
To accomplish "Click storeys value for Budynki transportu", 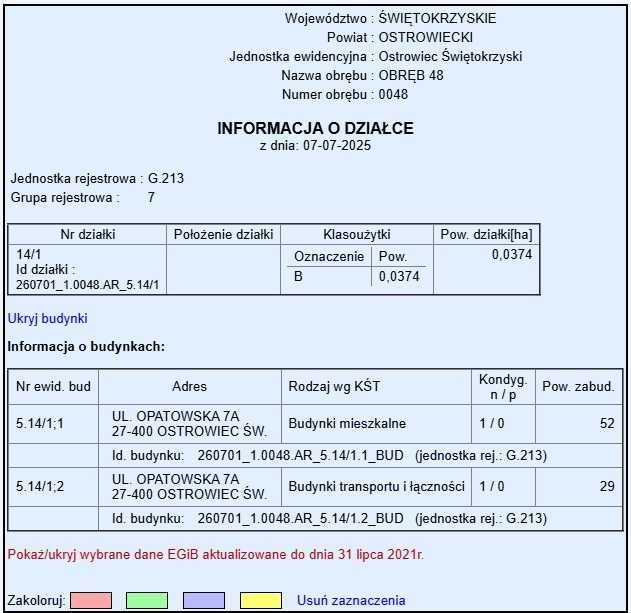I will coord(492,486).
